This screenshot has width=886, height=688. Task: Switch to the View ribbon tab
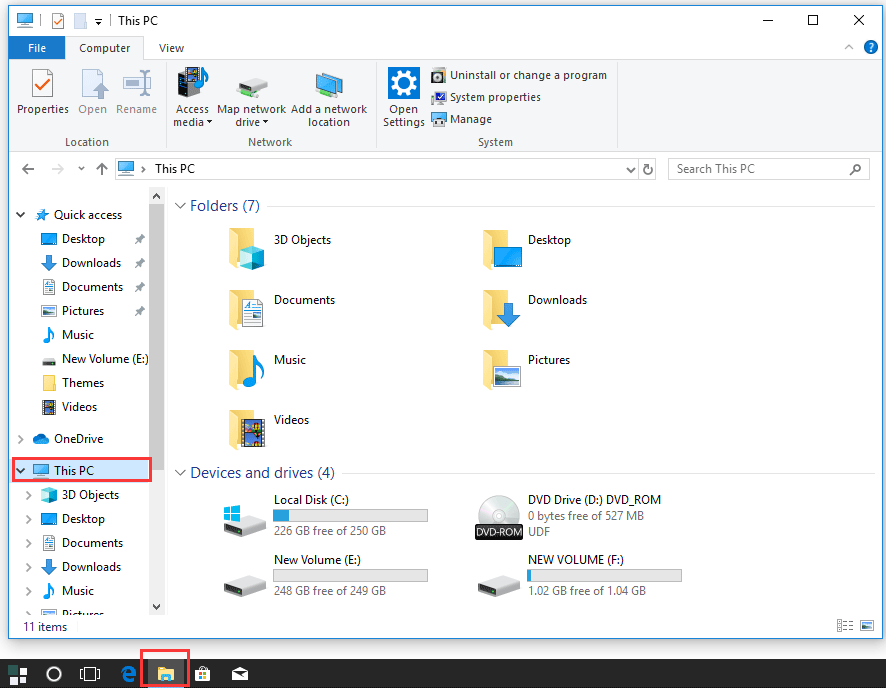click(171, 48)
